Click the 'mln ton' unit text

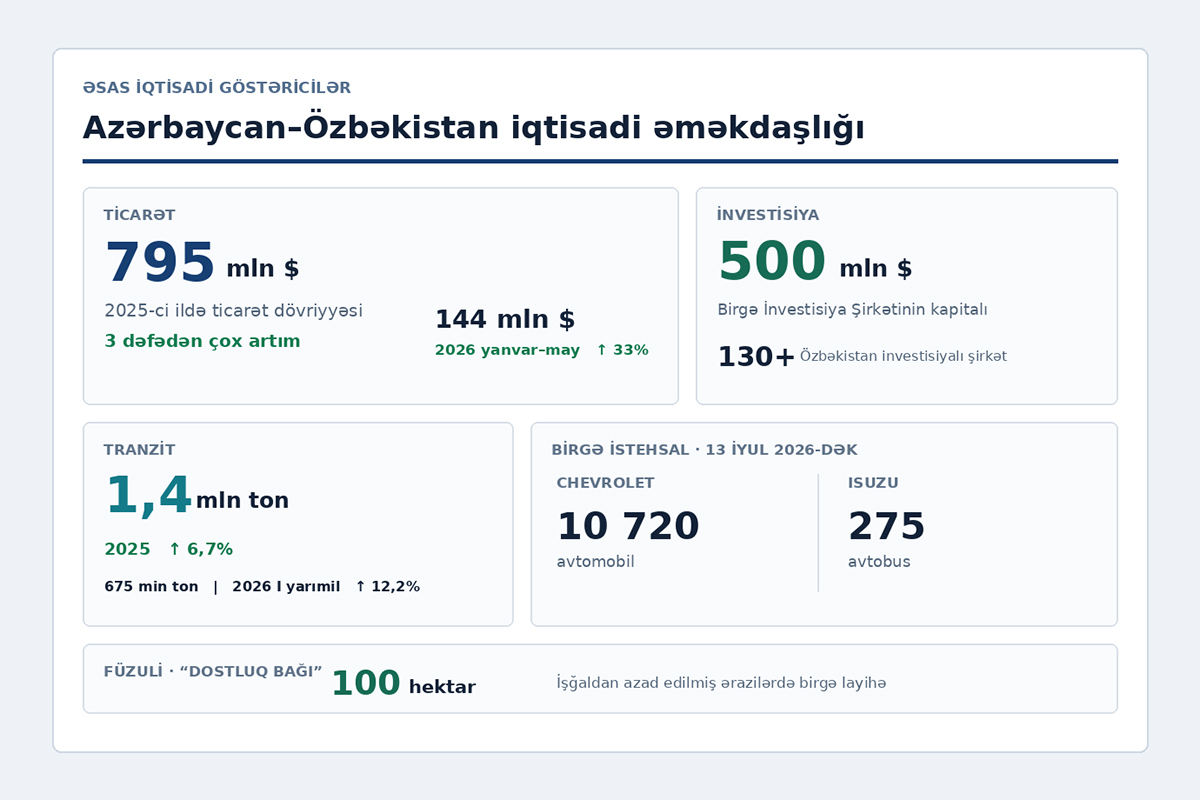(242, 501)
